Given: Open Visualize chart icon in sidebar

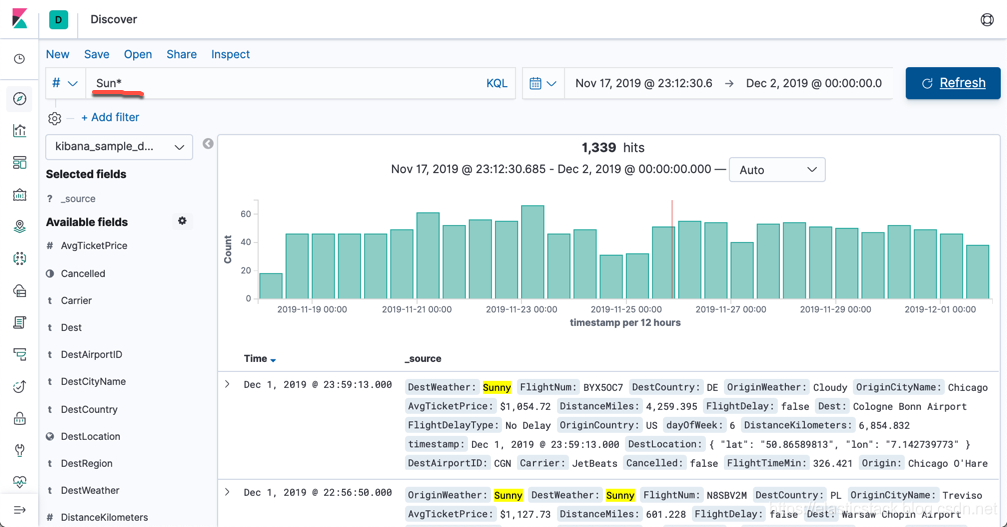Looking at the screenshot, I should click(x=20, y=130).
